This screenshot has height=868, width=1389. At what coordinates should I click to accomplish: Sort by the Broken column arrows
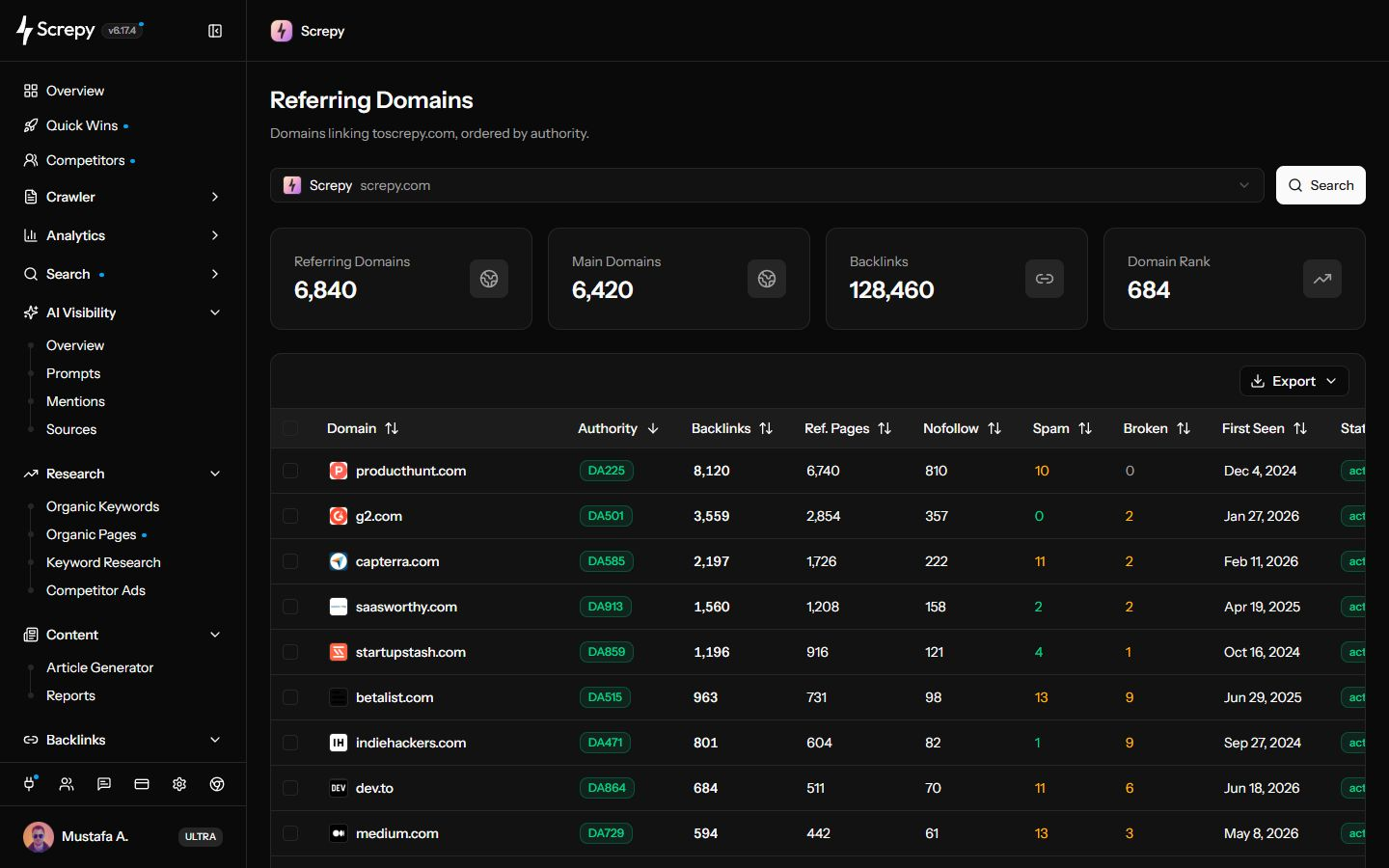tap(1184, 428)
